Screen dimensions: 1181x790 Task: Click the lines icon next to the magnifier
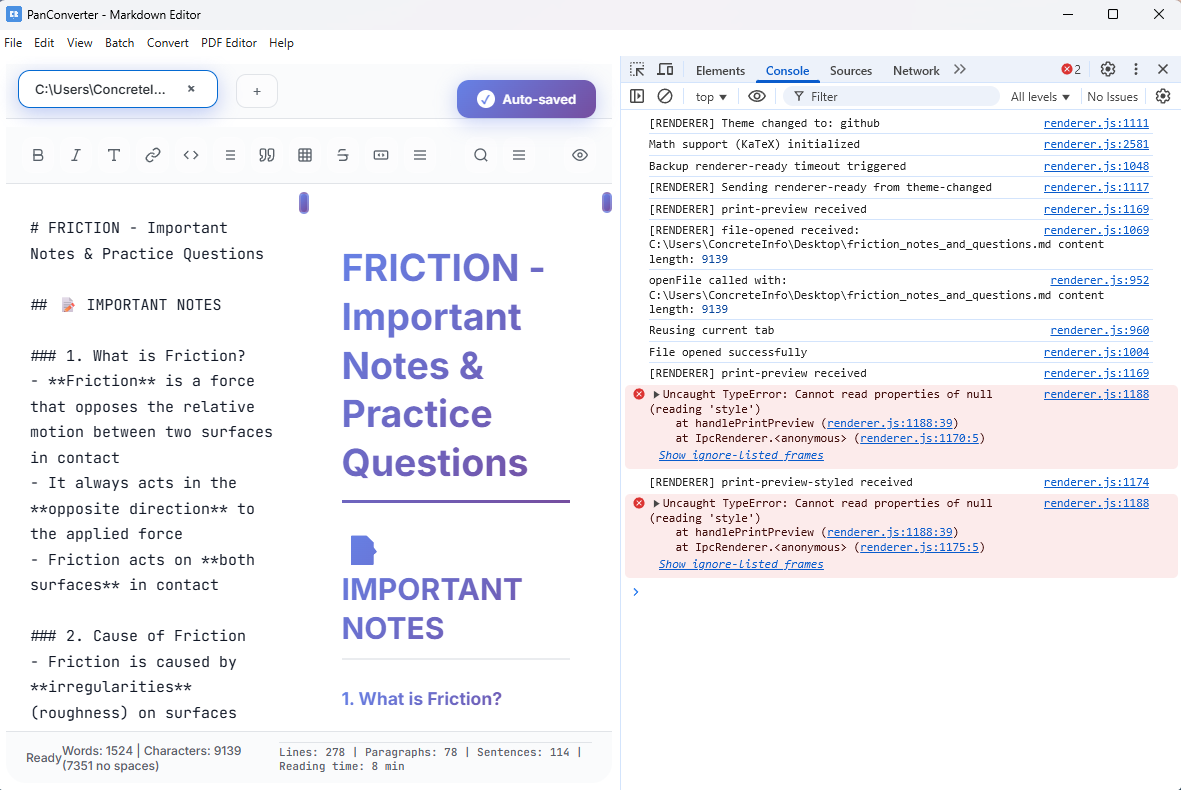pyautogui.click(x=519, y=155)
